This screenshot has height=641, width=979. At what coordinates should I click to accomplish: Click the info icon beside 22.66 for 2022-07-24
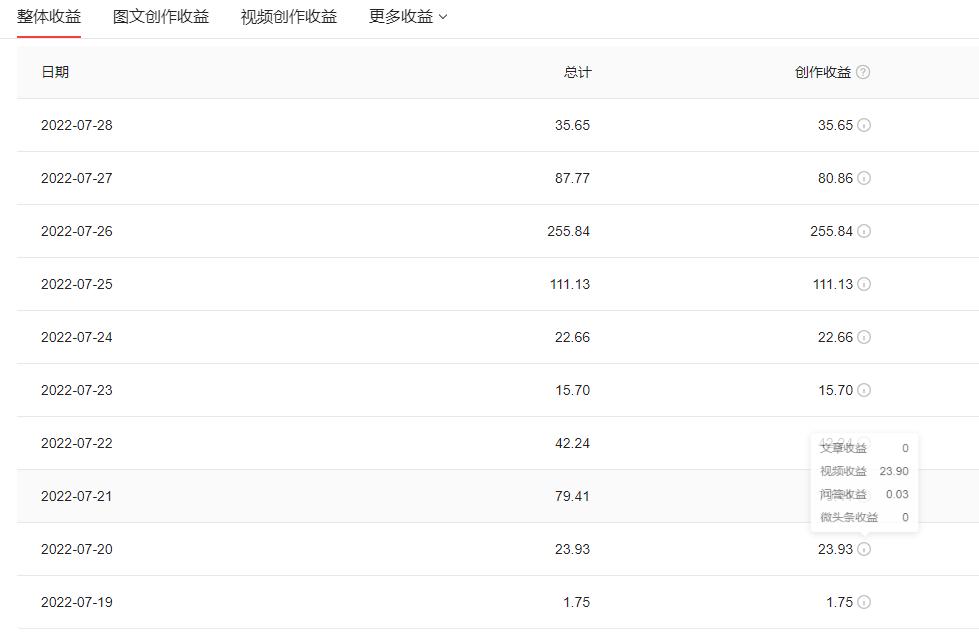pyautogui.click(x=866, y=337)
